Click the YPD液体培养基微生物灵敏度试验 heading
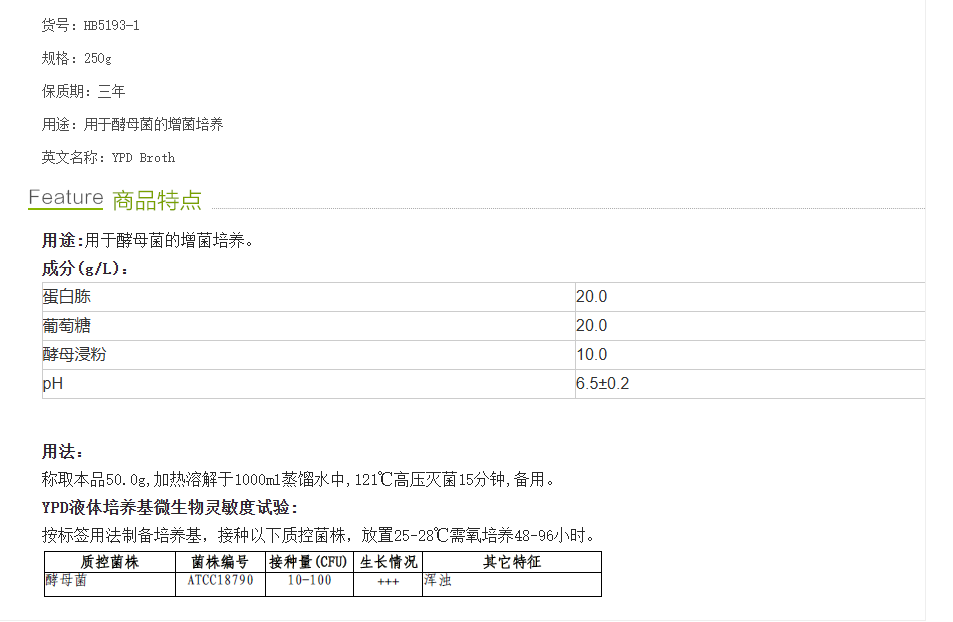The image size is (953, 622). pos(170,508)
